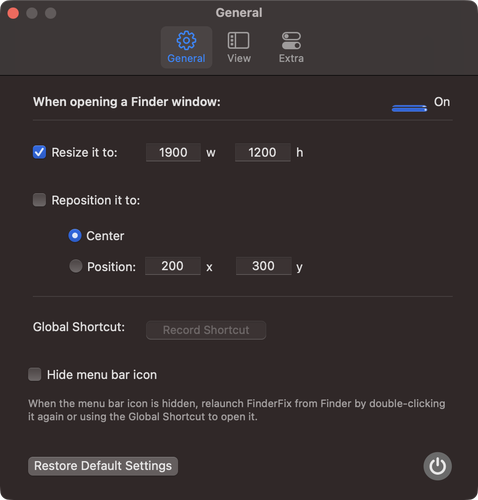Uncheck the Resize it to checkbox
The height and width of the screenshot is (500, 478).
pyautogui.click(x=39, y=152)
